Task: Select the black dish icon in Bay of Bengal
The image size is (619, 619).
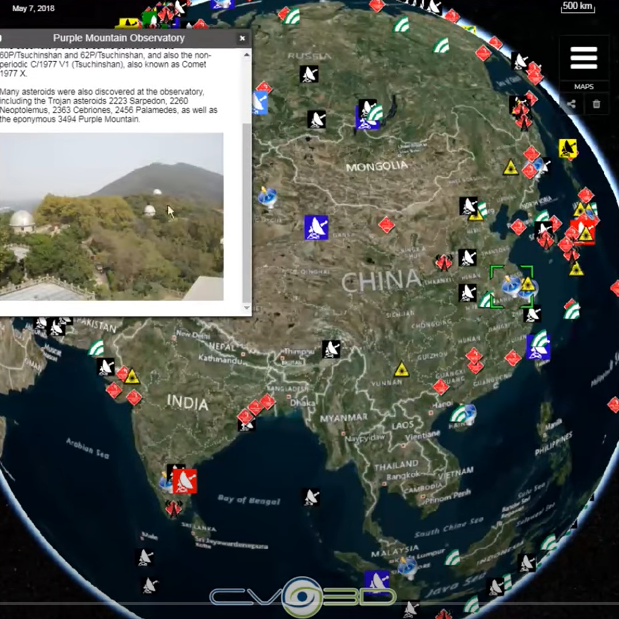Action: pos(311,497)
